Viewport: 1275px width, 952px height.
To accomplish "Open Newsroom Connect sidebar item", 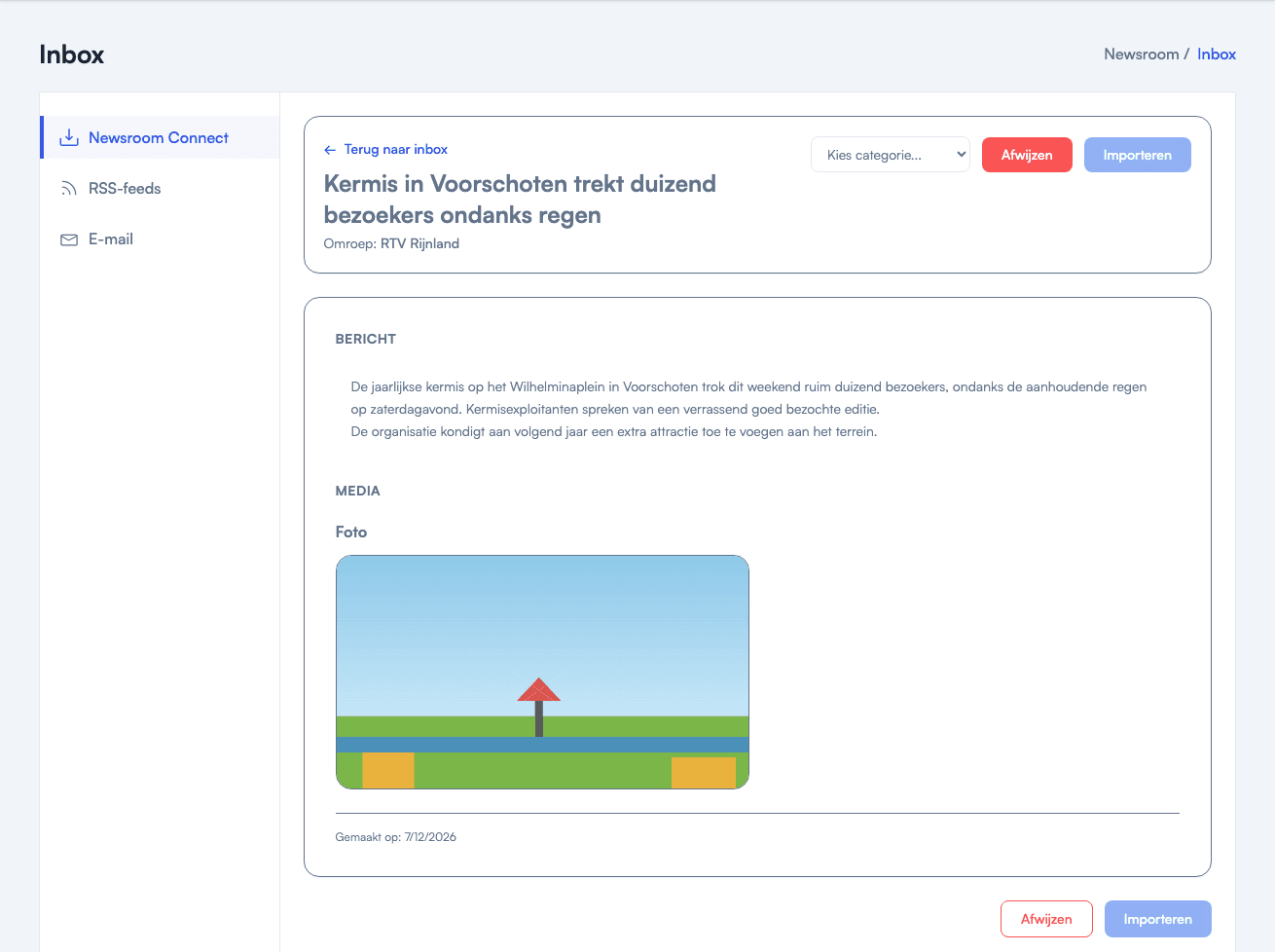I will point(162,137).
